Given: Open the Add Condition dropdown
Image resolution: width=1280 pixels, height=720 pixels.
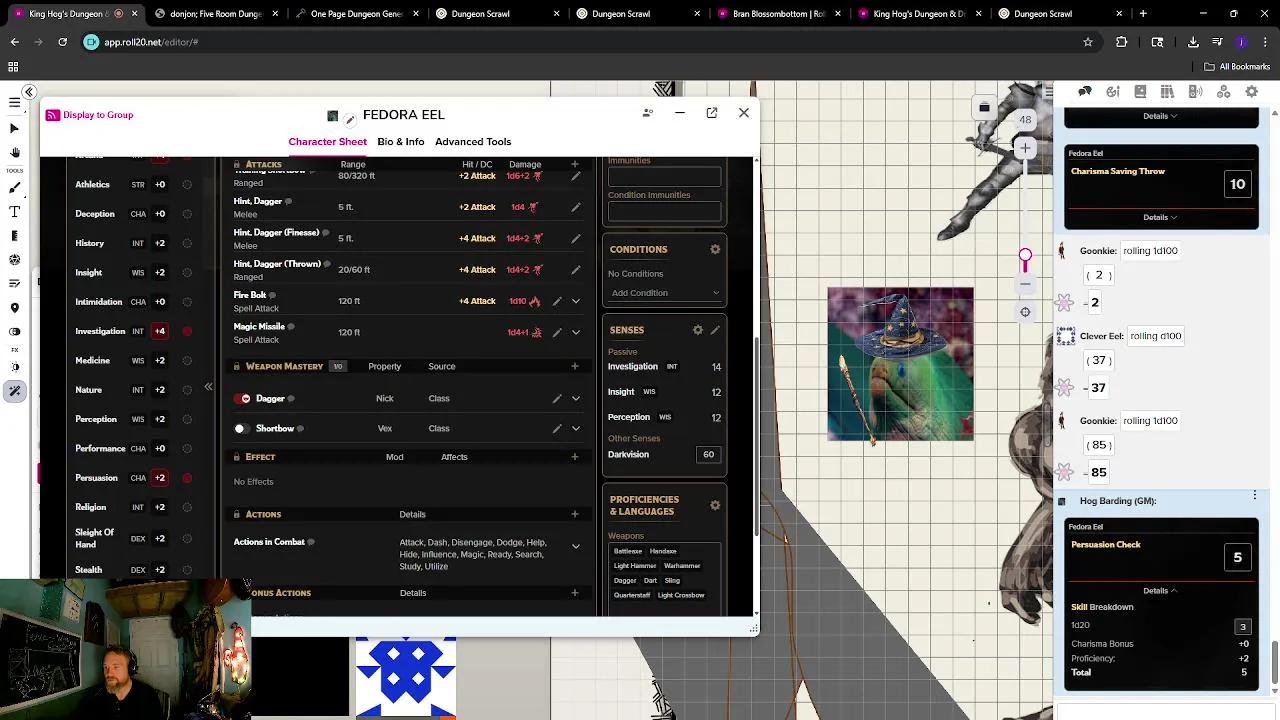Looking at the screenshot, I should [663, 293].
